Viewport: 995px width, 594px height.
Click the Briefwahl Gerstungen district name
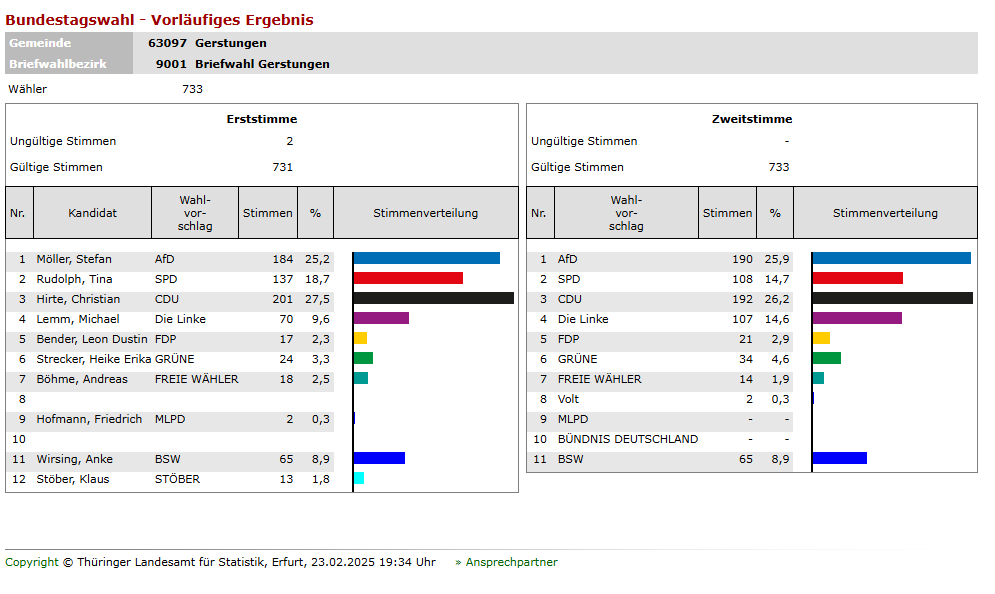coord(262,64)
